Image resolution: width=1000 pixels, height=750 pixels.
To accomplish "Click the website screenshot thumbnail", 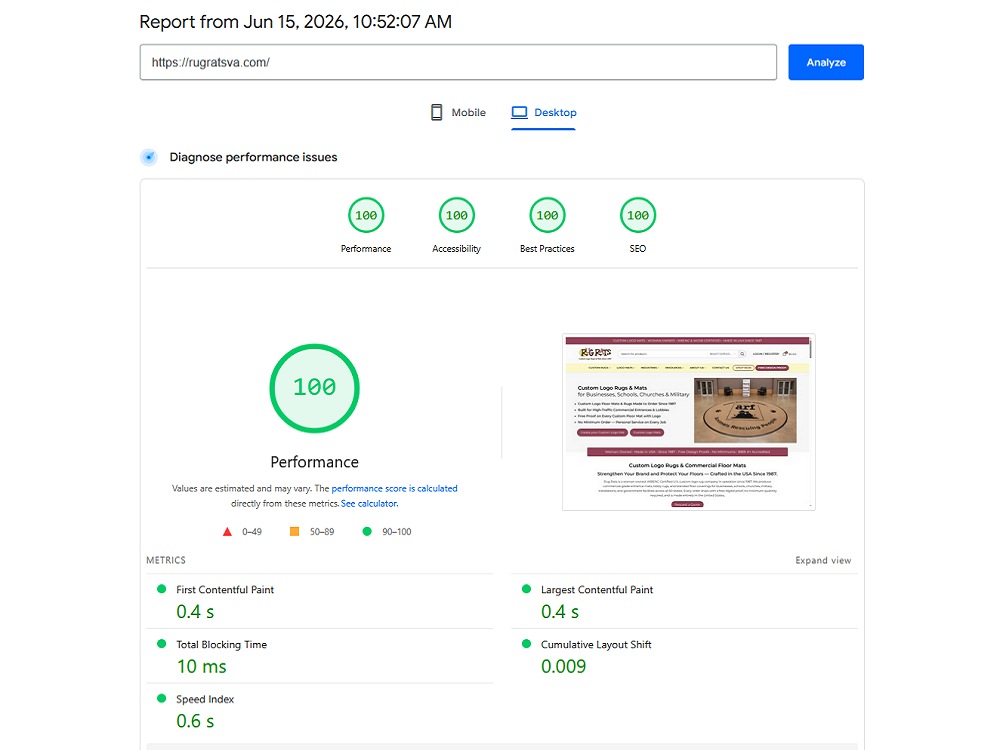I will 689,422.
